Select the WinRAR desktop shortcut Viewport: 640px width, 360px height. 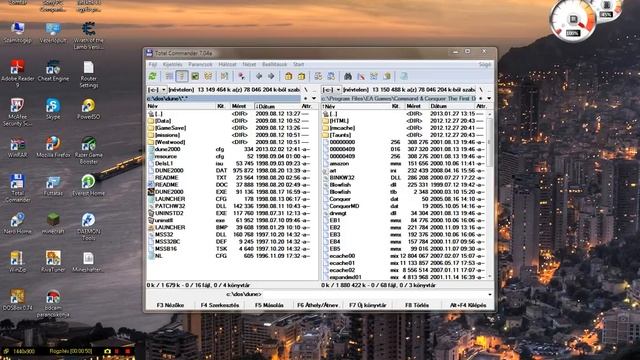(17, 147)
